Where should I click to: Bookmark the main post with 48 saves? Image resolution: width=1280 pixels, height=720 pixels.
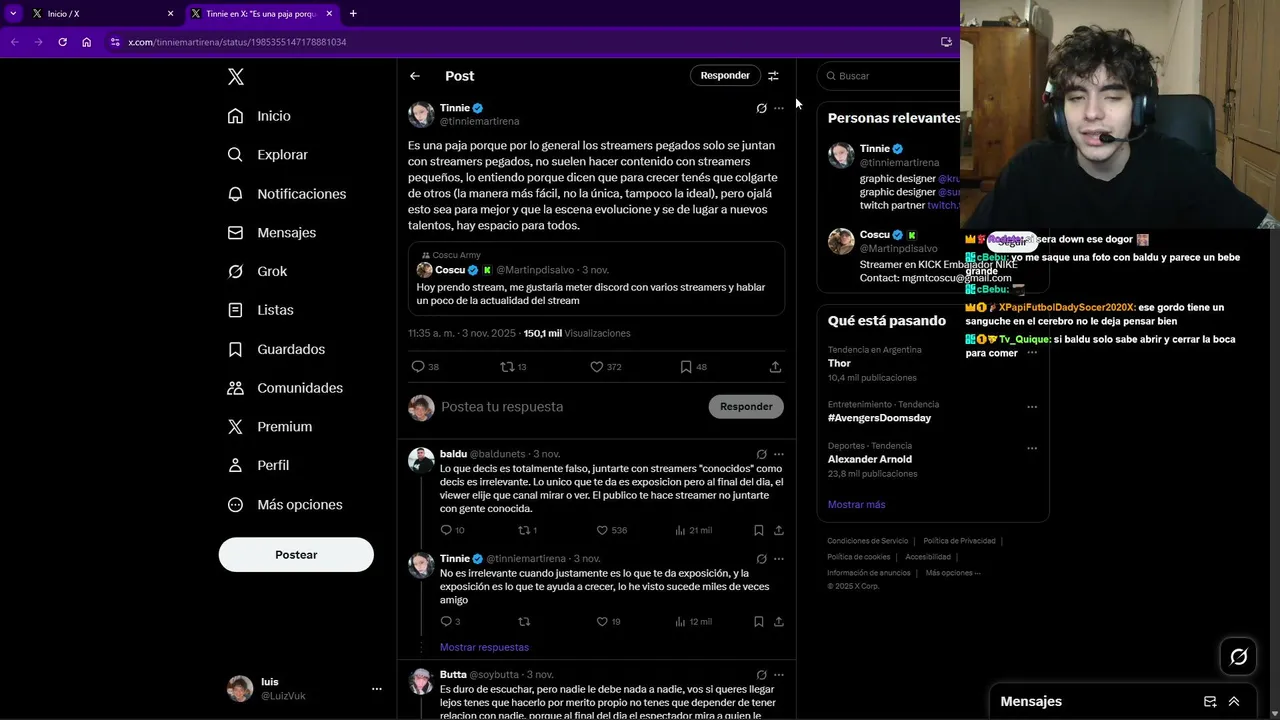(x=693, y=367)
